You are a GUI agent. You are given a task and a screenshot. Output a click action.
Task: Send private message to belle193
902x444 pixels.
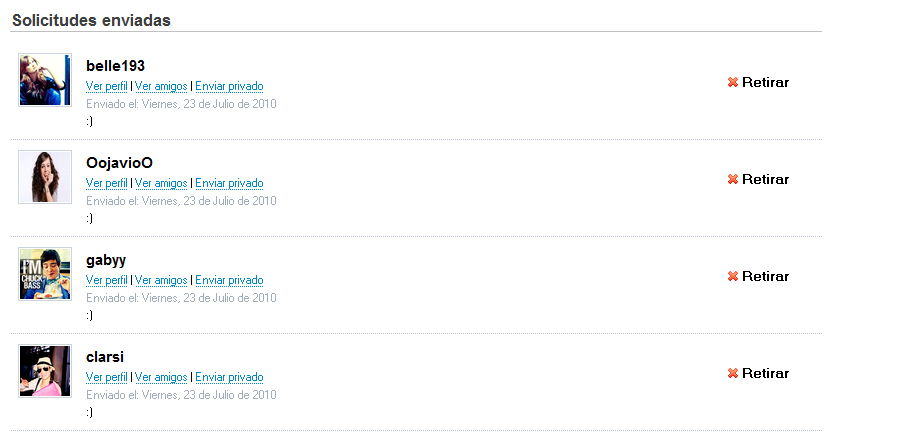pyautogui.click(x=229, y=86)
